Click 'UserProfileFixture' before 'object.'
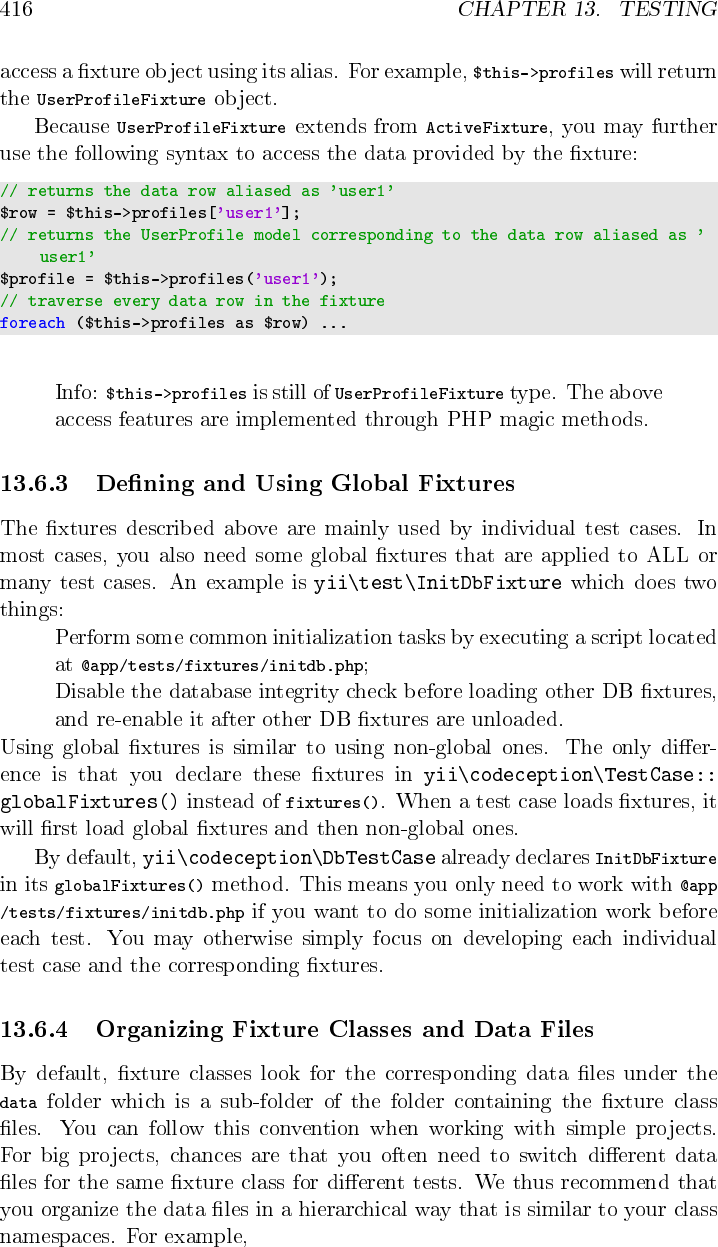Screen dimensions: 718x1247 point(121,100)
